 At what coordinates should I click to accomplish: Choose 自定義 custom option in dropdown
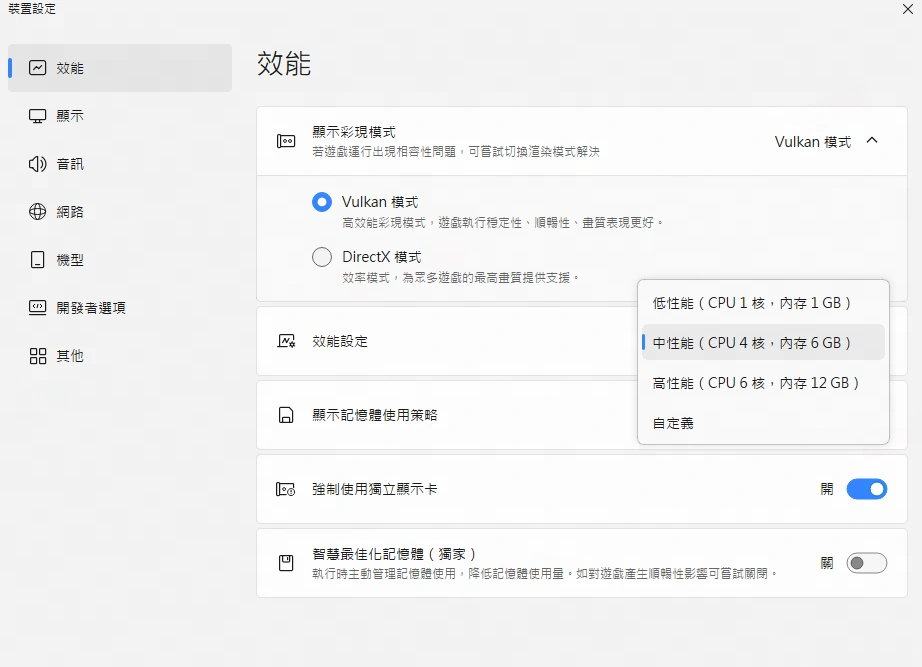click(x=763, y=423)
